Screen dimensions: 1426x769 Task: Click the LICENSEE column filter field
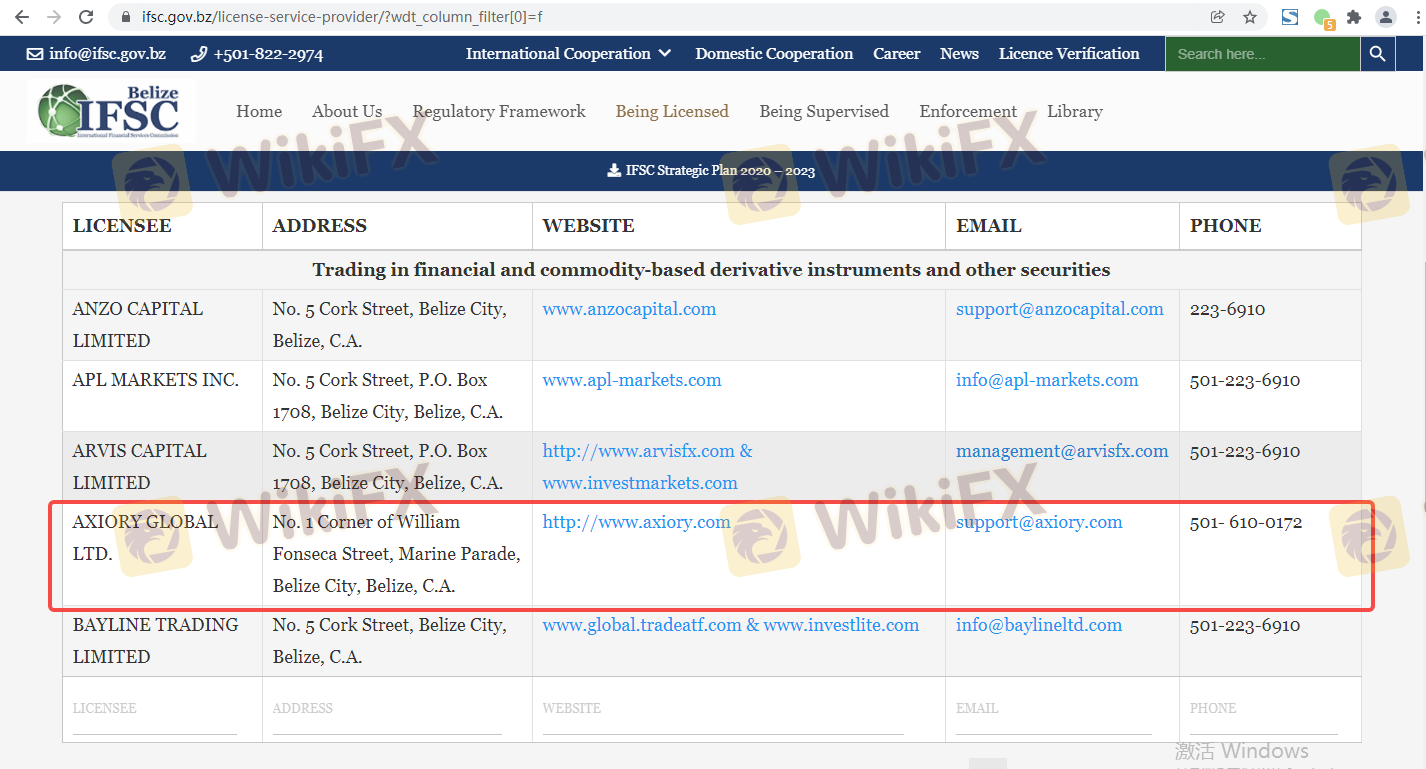155,708
